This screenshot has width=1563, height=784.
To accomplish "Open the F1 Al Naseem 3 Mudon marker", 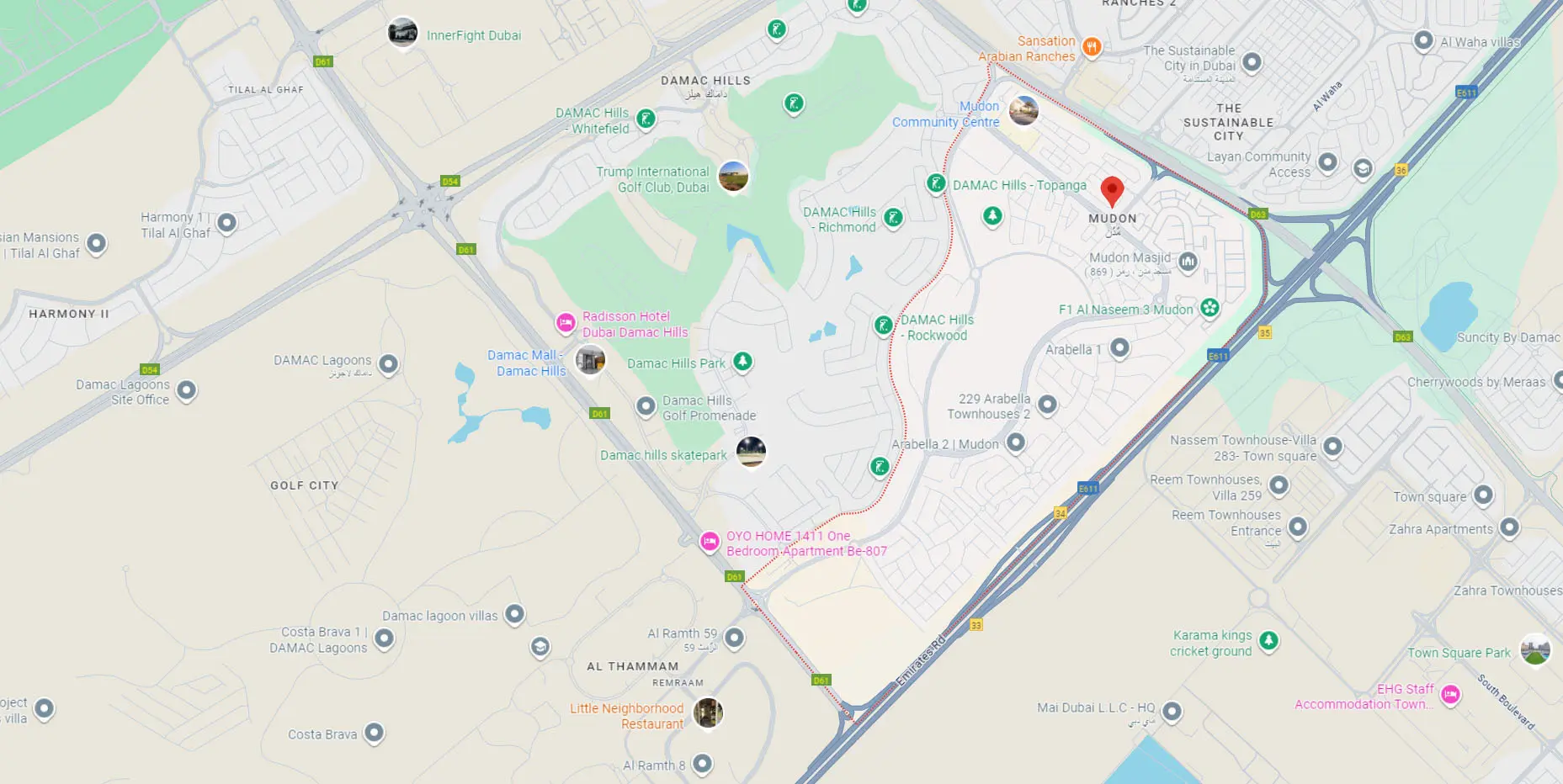I will click(x=1209, y=308).
